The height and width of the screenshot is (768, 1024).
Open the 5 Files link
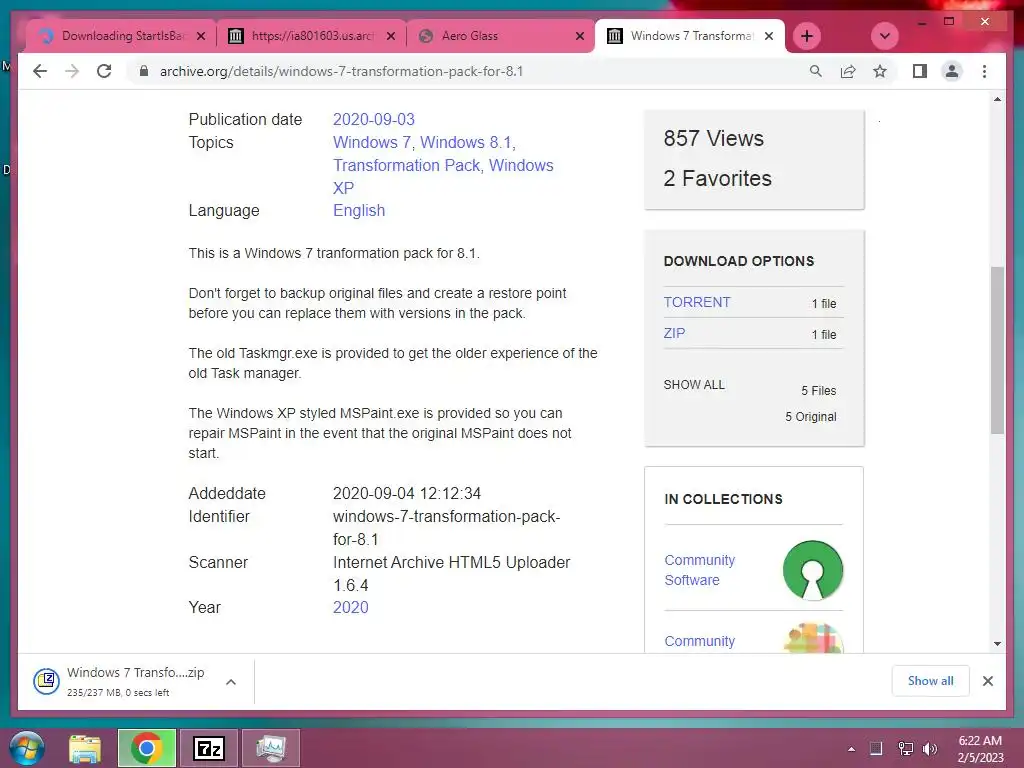tap(818, 391)
